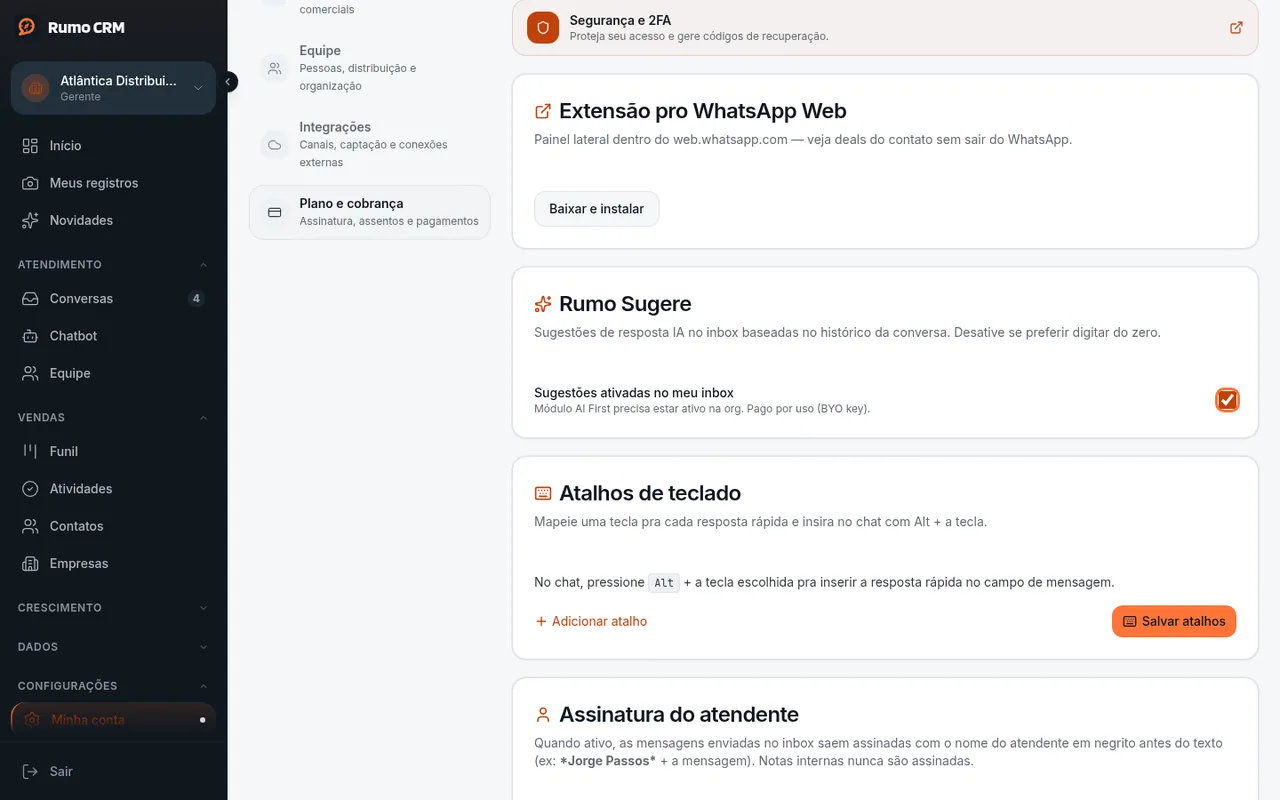Click the Adicionar atalho link
This screenshot has height=800, width=1280.
coord(591,621)
